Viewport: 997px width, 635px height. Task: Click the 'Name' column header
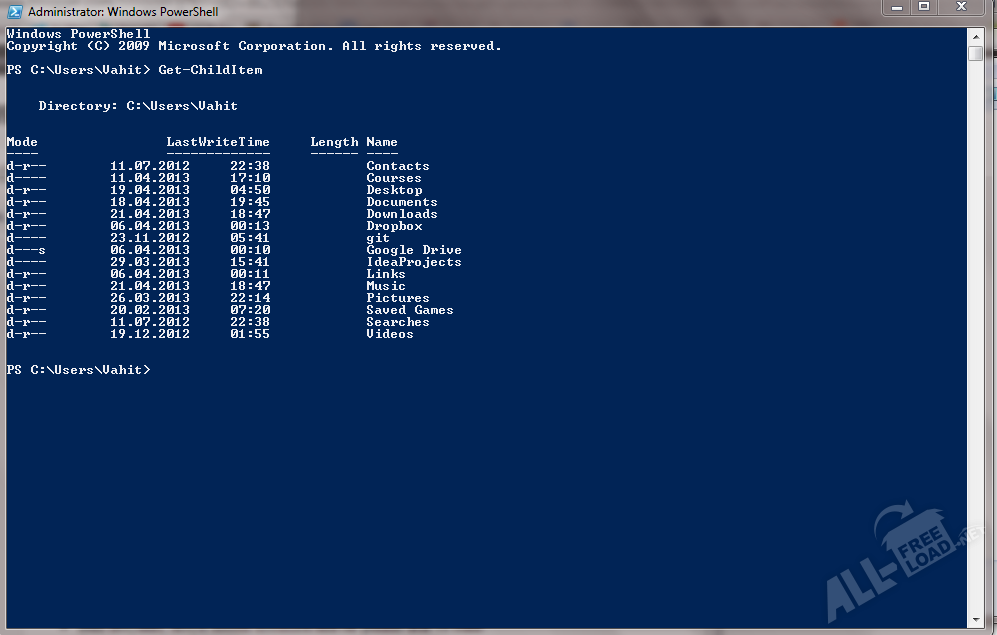click(381, 142)
